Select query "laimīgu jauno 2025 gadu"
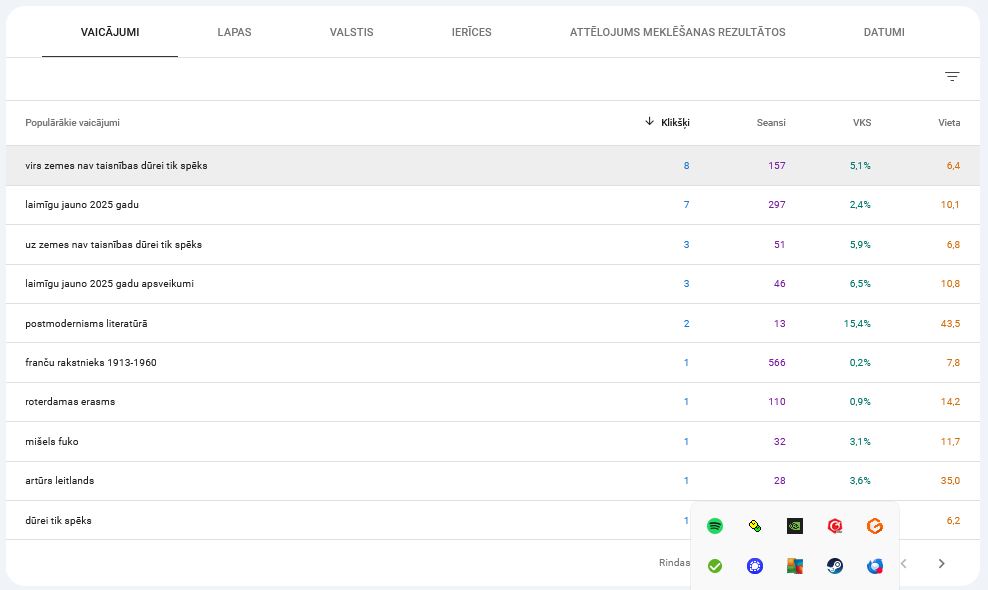This screenshot has height=590, width=988. 82,205
